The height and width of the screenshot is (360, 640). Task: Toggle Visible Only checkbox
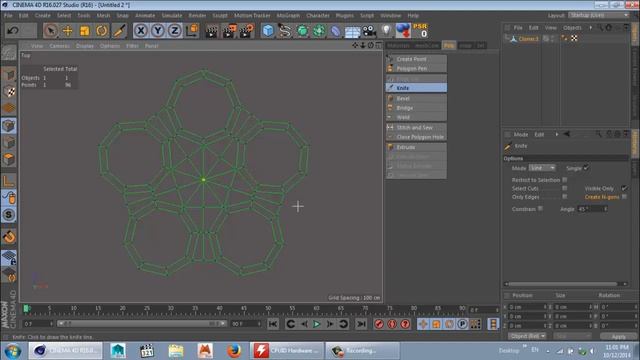624,188
